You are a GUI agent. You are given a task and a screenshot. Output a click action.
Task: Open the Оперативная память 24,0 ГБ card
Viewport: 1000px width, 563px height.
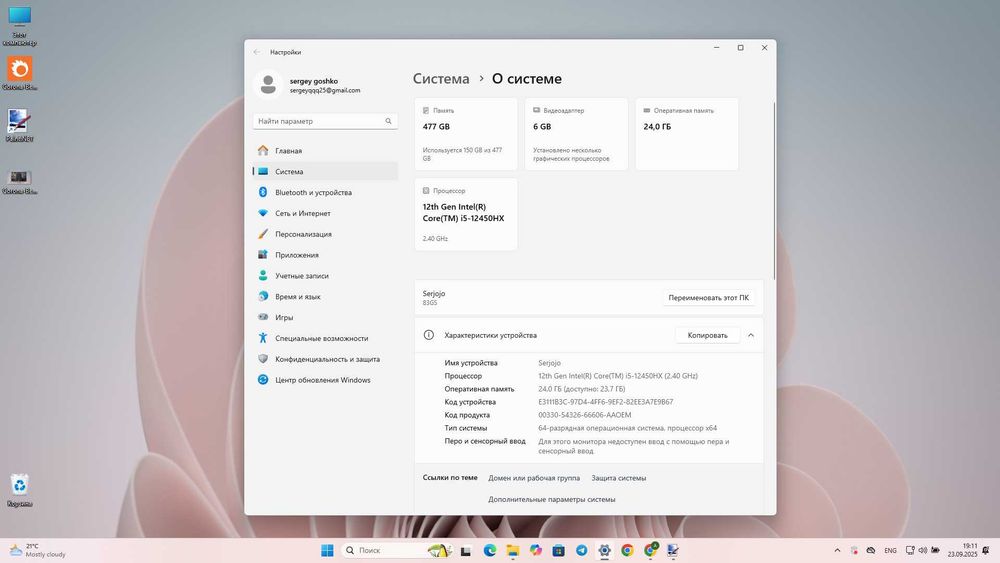pyautogui.click(x=687, y=134)
